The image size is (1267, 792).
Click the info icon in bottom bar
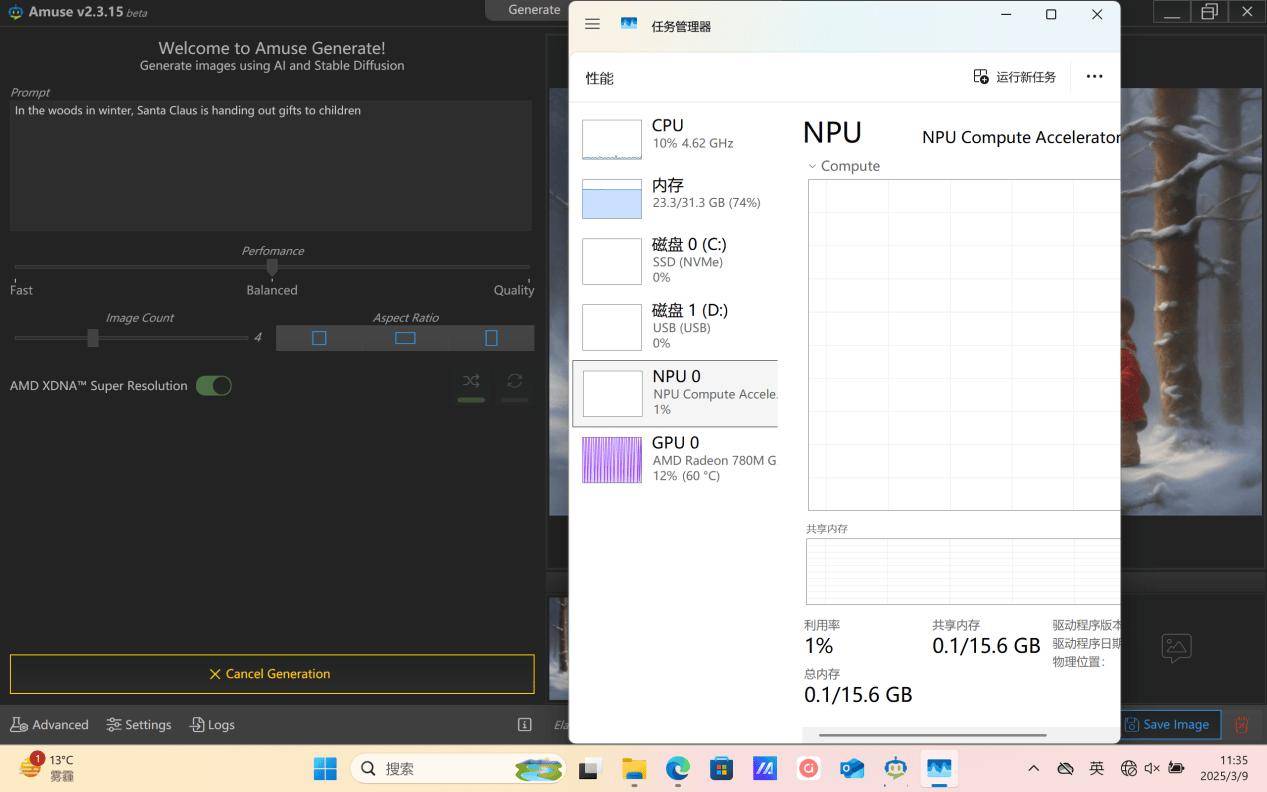tap(524, 725)
